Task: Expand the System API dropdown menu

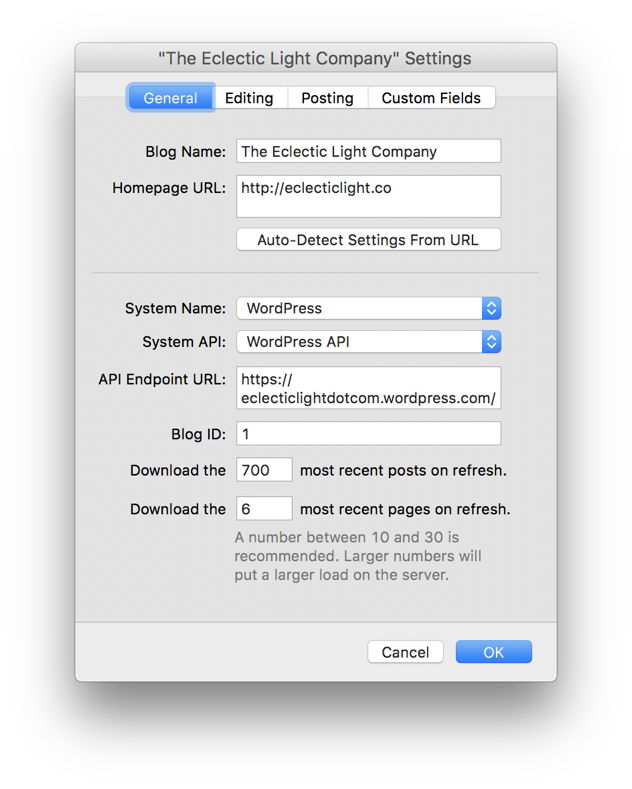Action: click(x=358, y=341)
